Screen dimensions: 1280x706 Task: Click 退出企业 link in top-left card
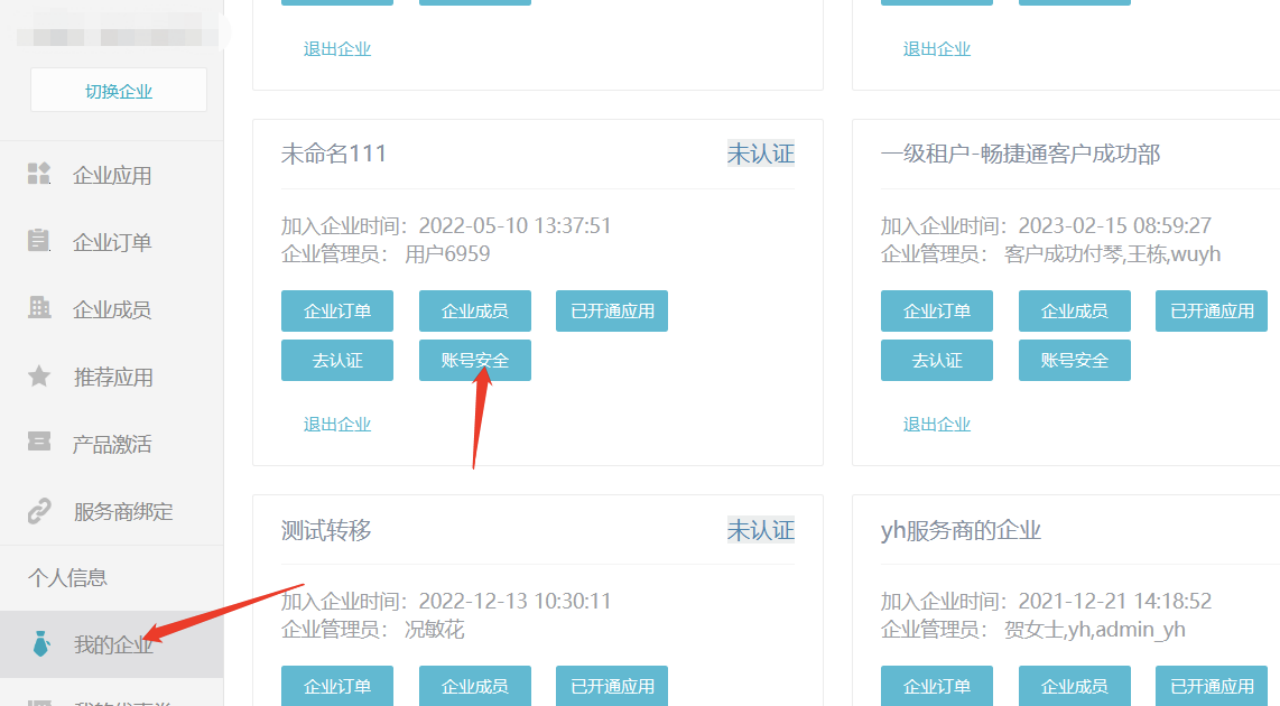337,48
